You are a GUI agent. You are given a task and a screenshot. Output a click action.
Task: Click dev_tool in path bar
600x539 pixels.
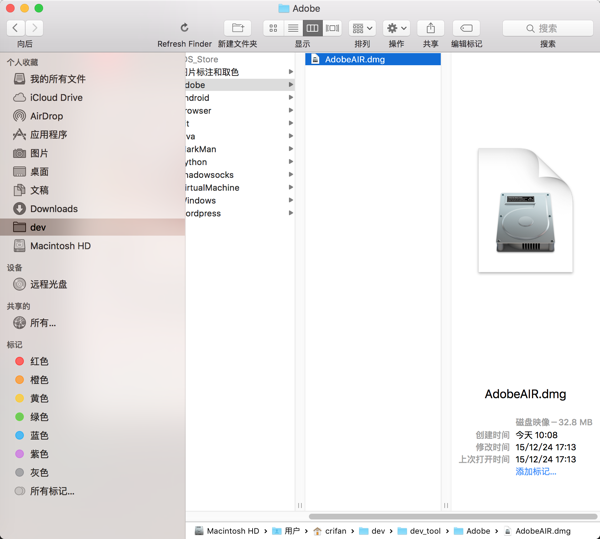coord(419,531)
